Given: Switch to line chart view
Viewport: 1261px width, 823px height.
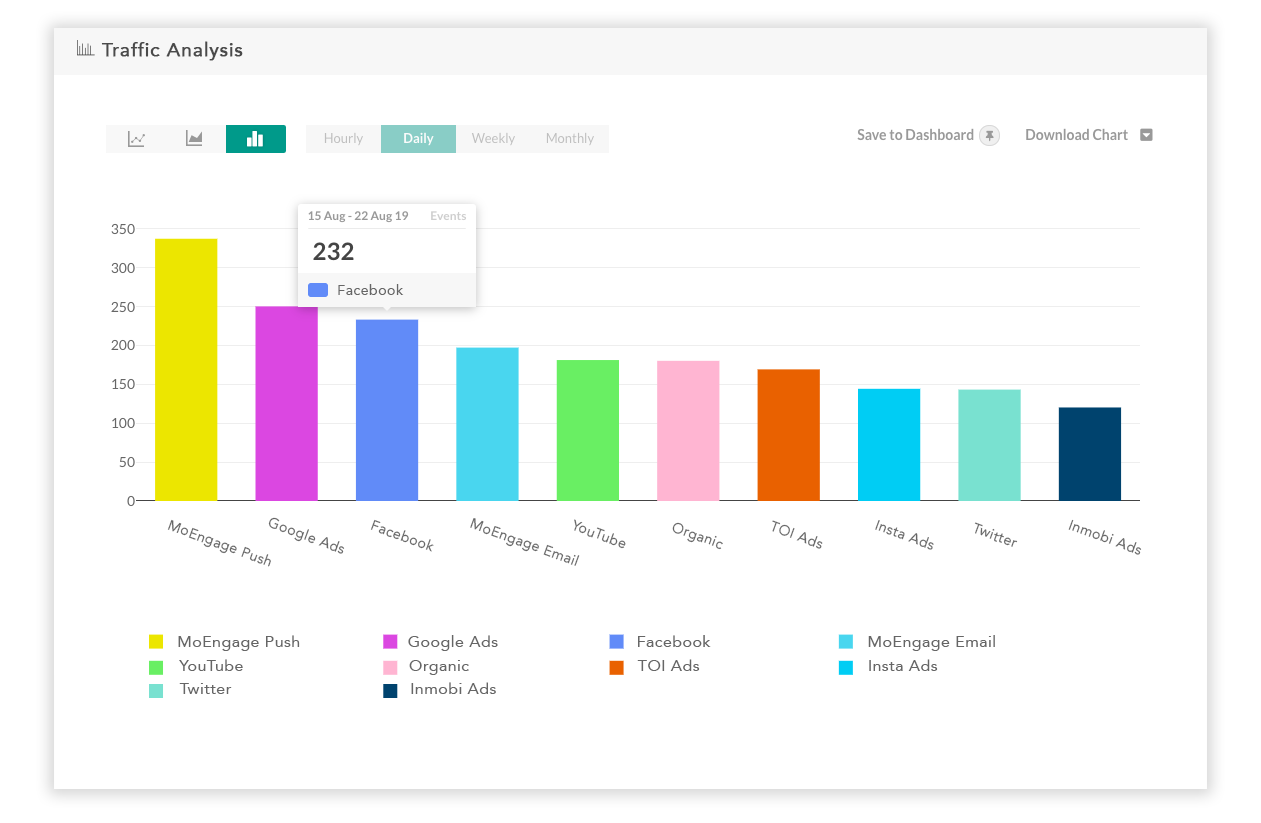Looking at the screenshot, I should (136, 139).
